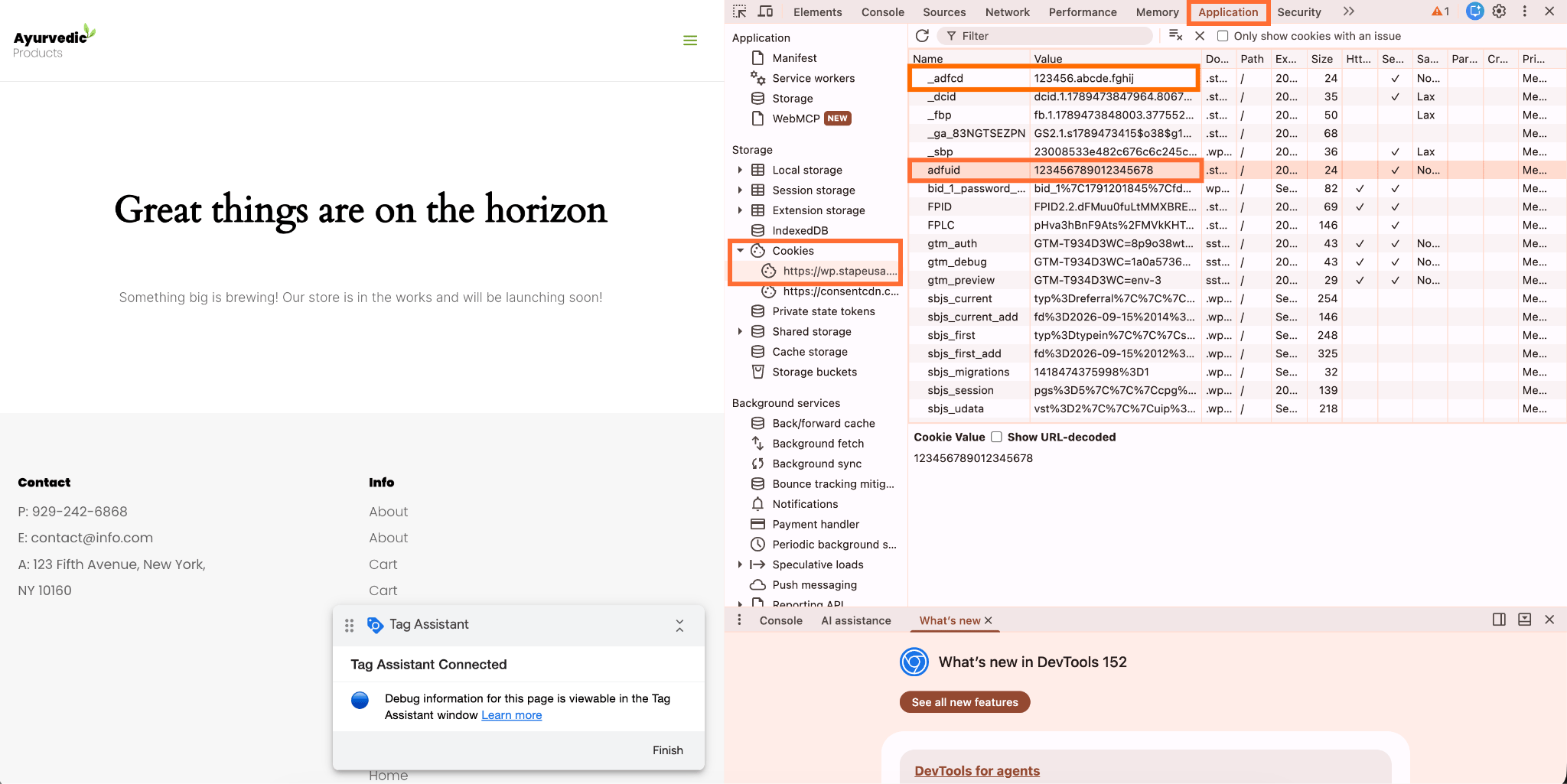Click the warning issues counter icon
The image size is (1567, 784).
[1441, 11]
